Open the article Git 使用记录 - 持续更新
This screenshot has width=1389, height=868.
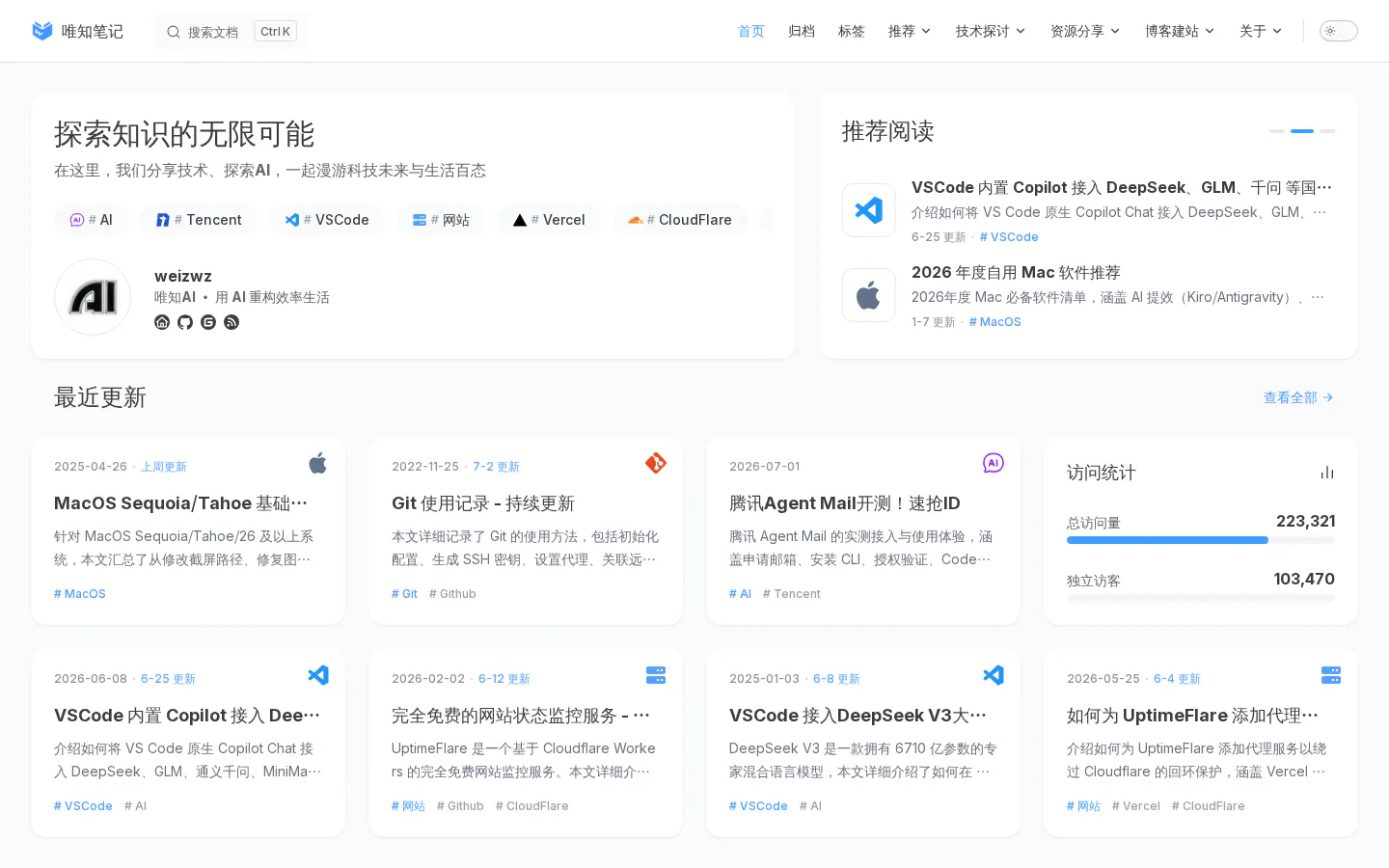(x=483, y=503)
